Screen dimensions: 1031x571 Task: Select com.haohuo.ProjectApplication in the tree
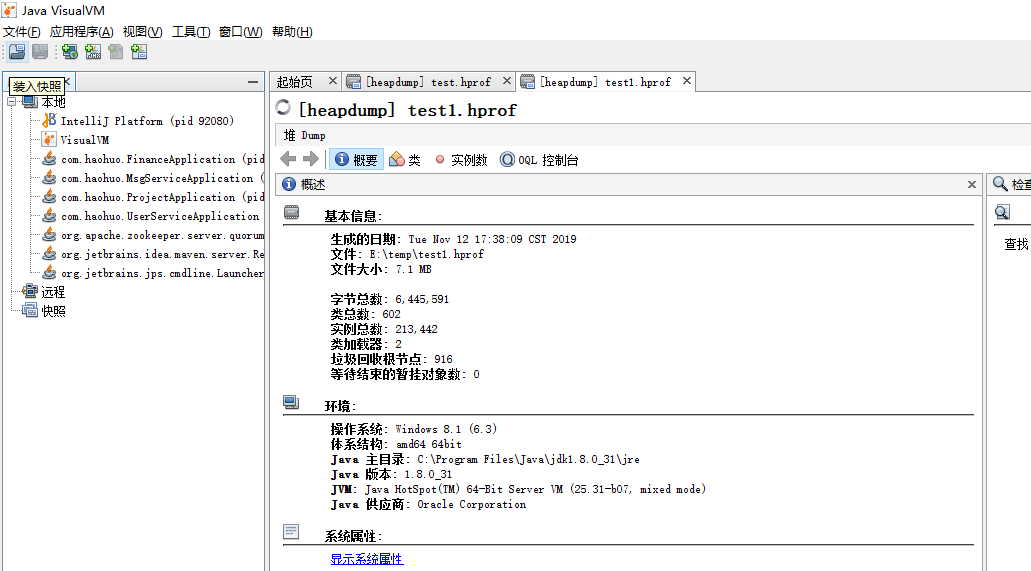[162, 197]
